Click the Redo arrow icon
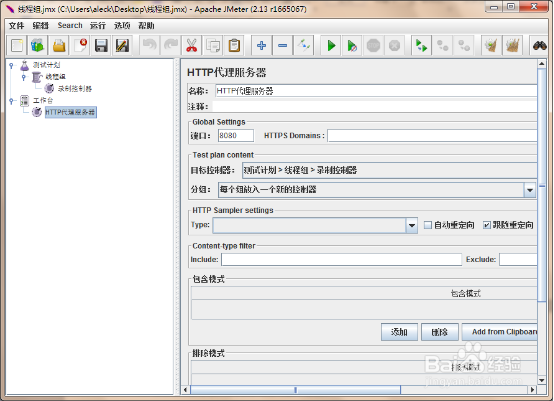 coord(171,46)
